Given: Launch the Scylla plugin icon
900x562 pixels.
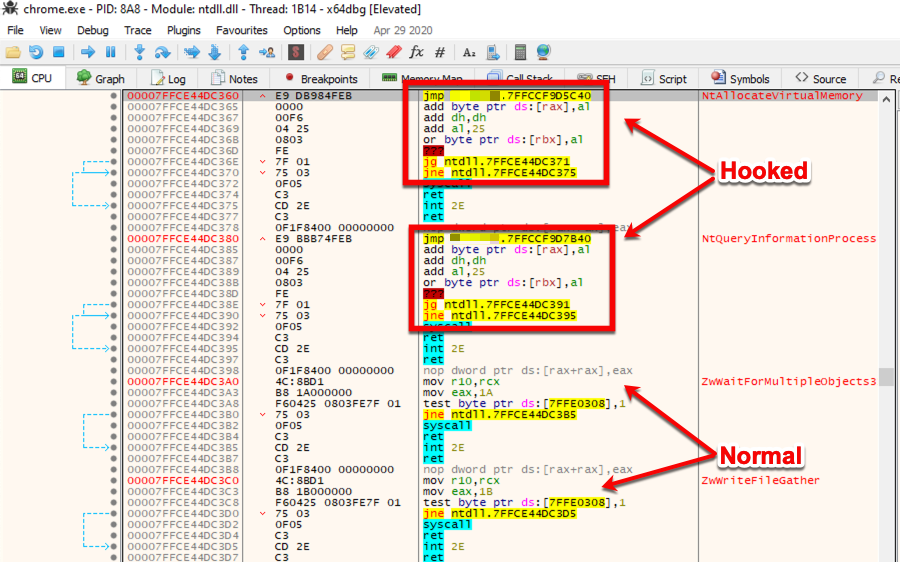Looking at the screenshot, I should pyautogui.click(x=296, y=52).
